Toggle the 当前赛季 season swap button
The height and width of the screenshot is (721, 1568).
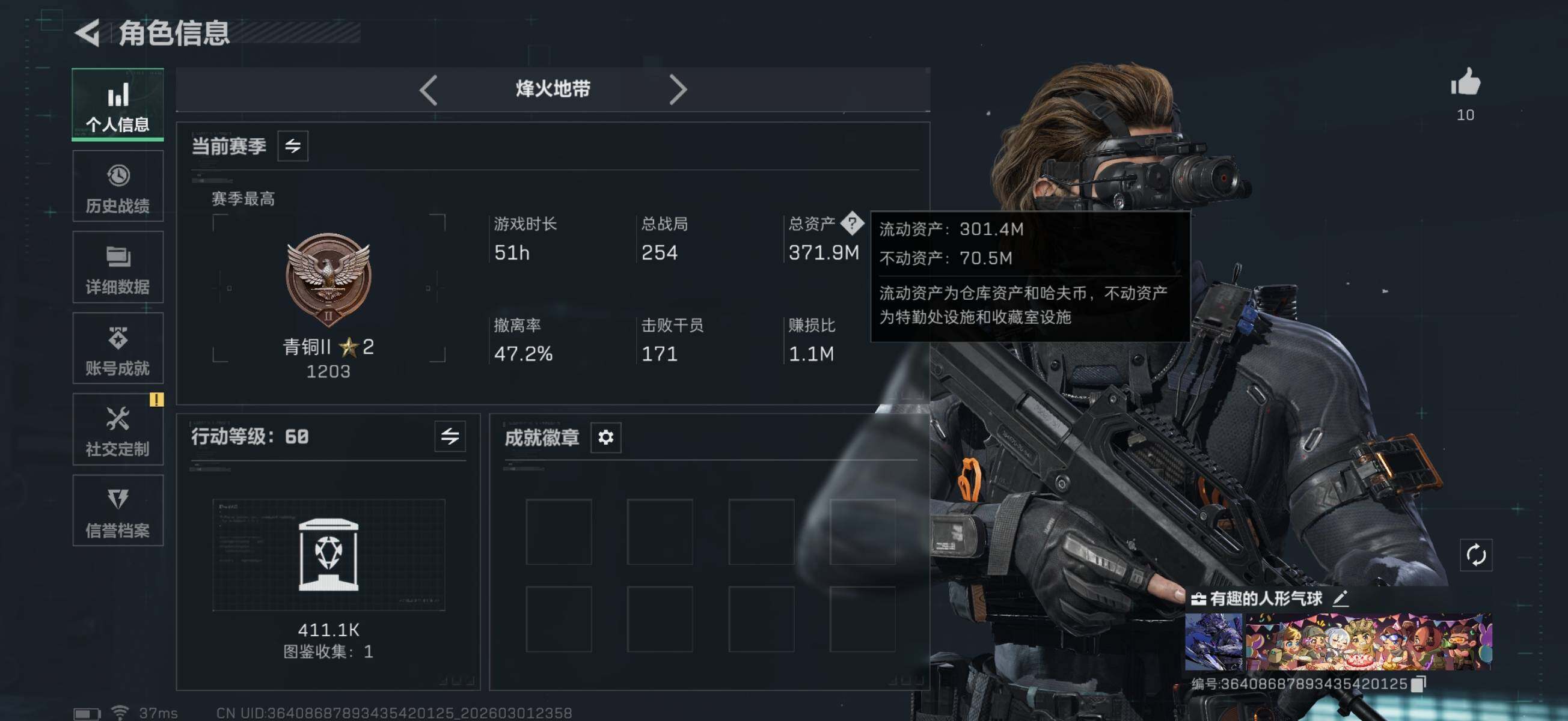coord(293,146)
